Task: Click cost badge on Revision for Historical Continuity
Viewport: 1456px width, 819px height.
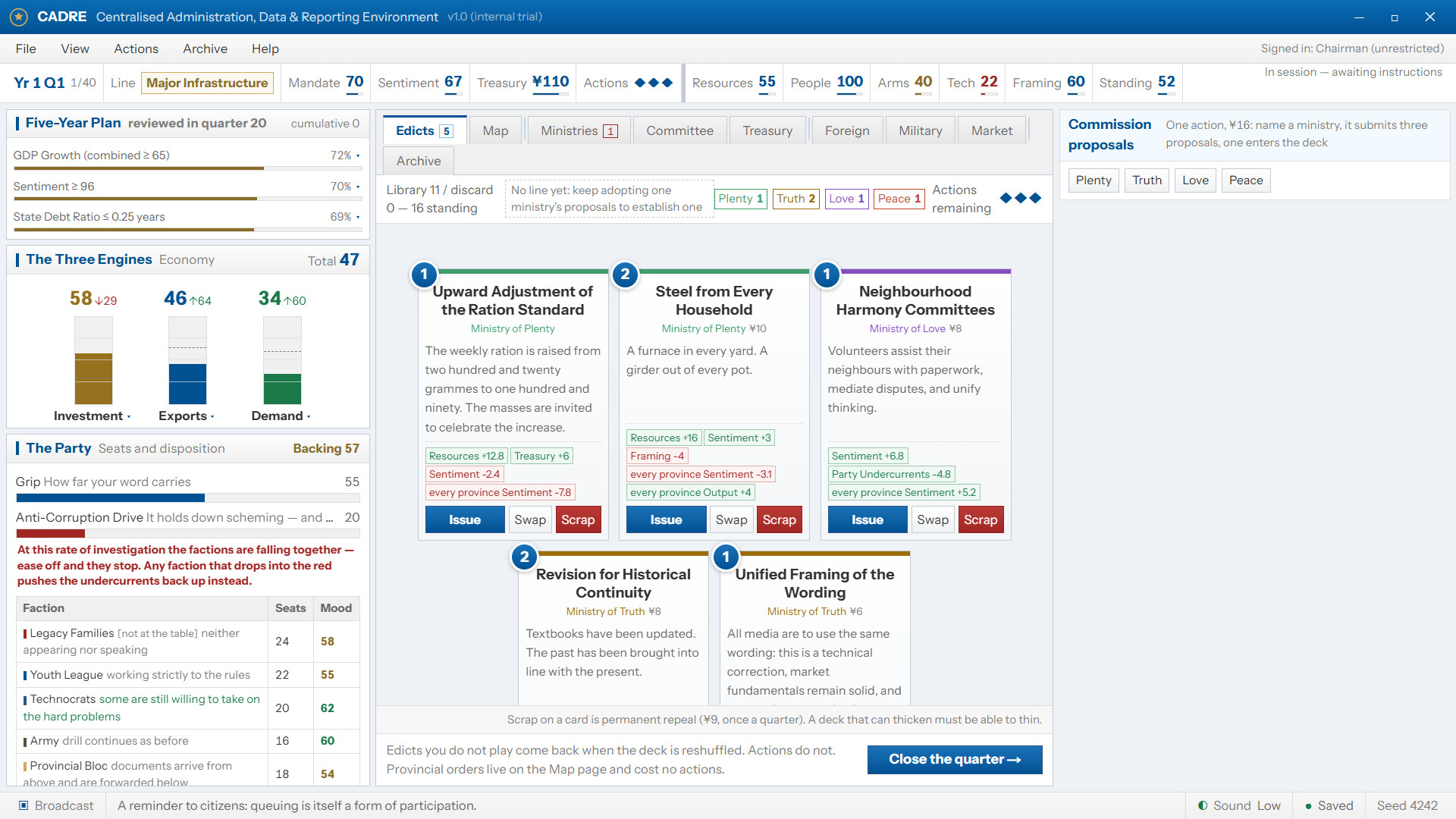Action: (524, 557)
